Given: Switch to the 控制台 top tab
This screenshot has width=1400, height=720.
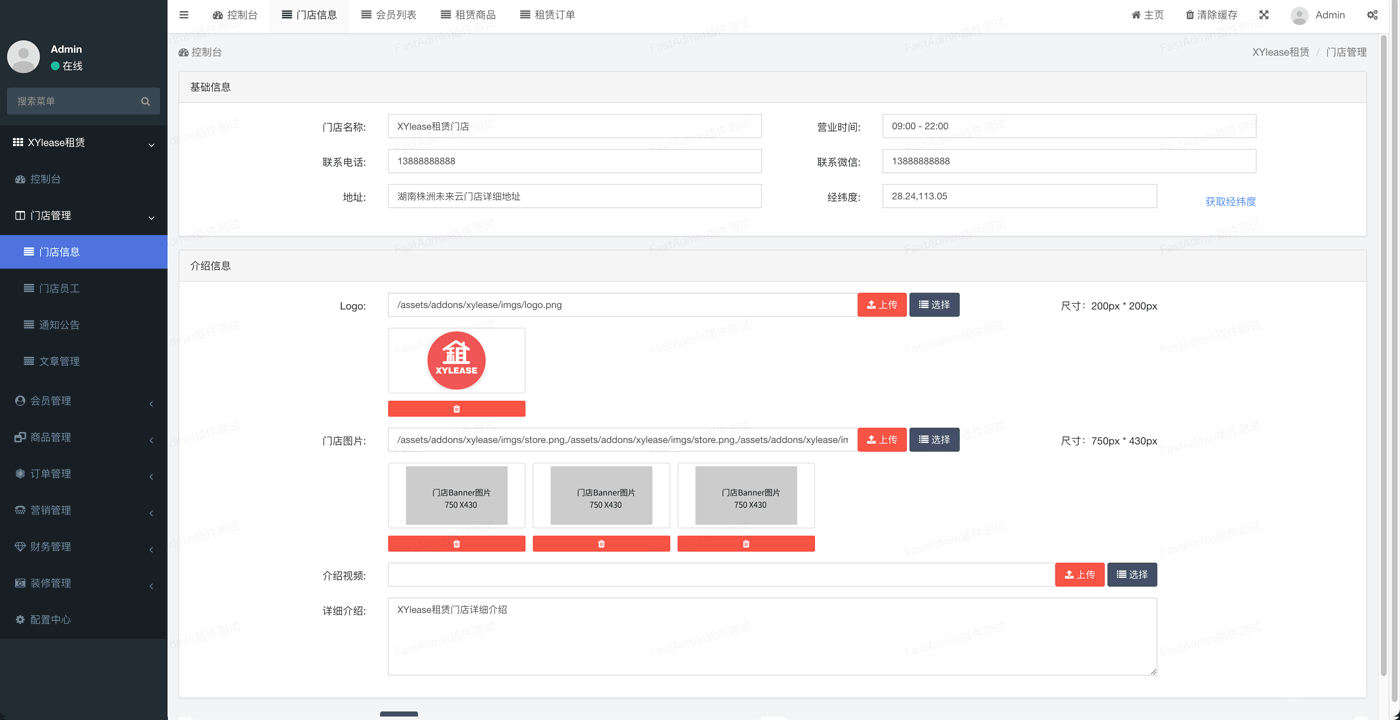Looking at the screenshot, I should (235, 15).
